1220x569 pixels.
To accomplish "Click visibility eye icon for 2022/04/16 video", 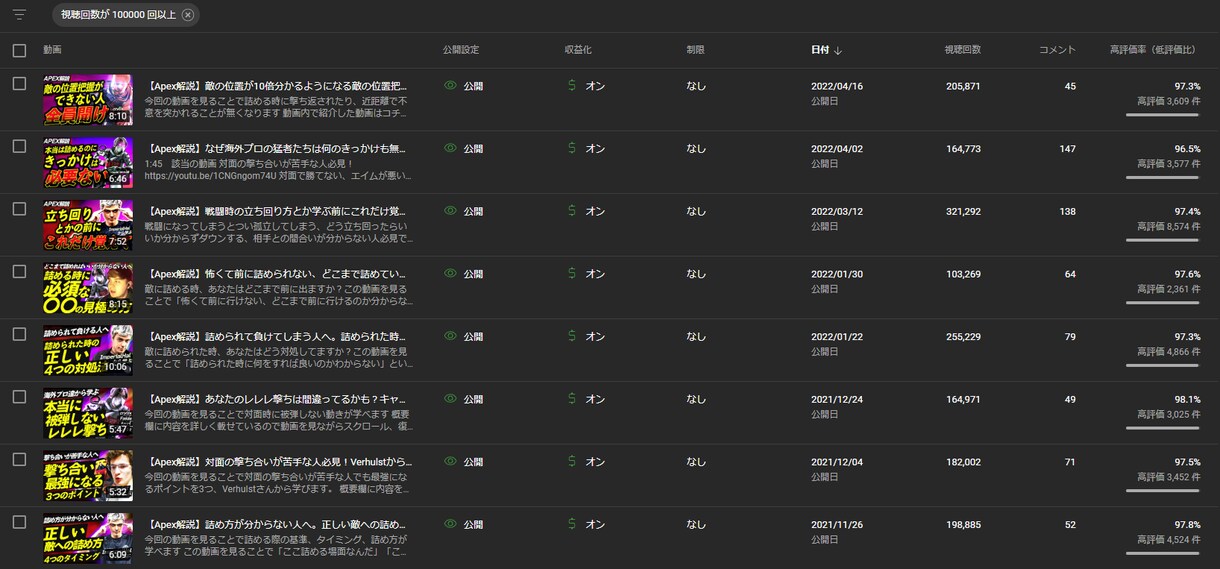I will [x=450, y=86].
